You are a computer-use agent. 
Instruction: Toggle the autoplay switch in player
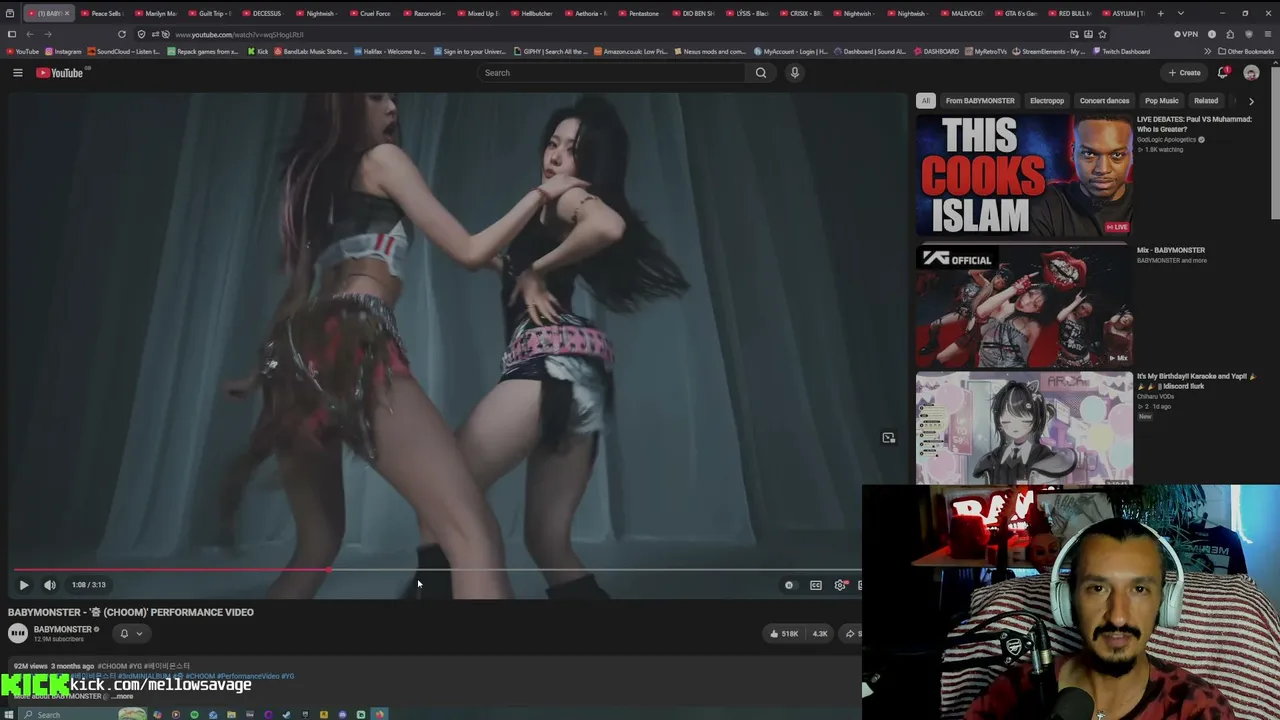(789, 585)
